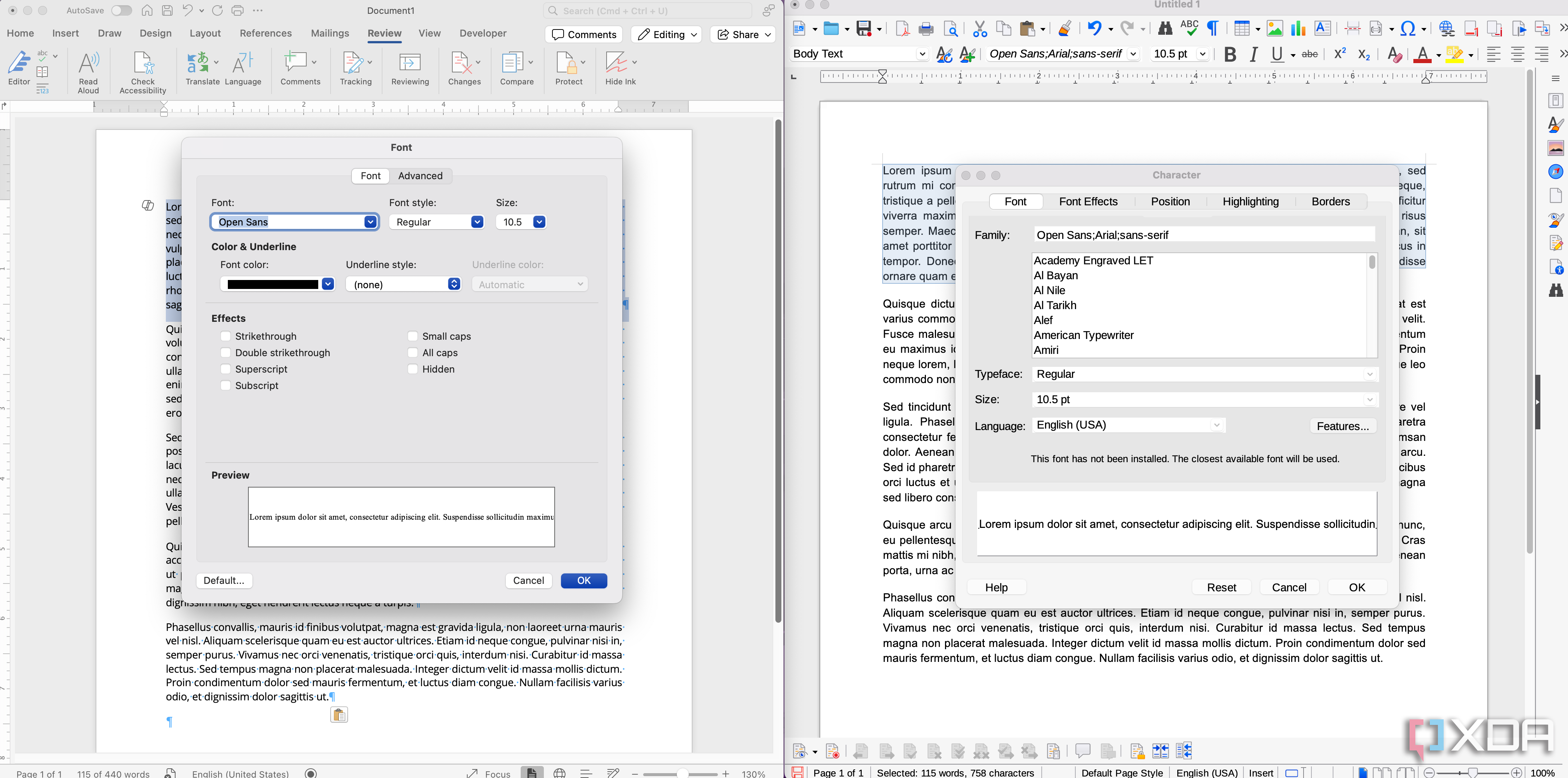Check the All caps checkbox
Image resolution: width=1568 pixels, height=778 pixels.
click(413, 352)
